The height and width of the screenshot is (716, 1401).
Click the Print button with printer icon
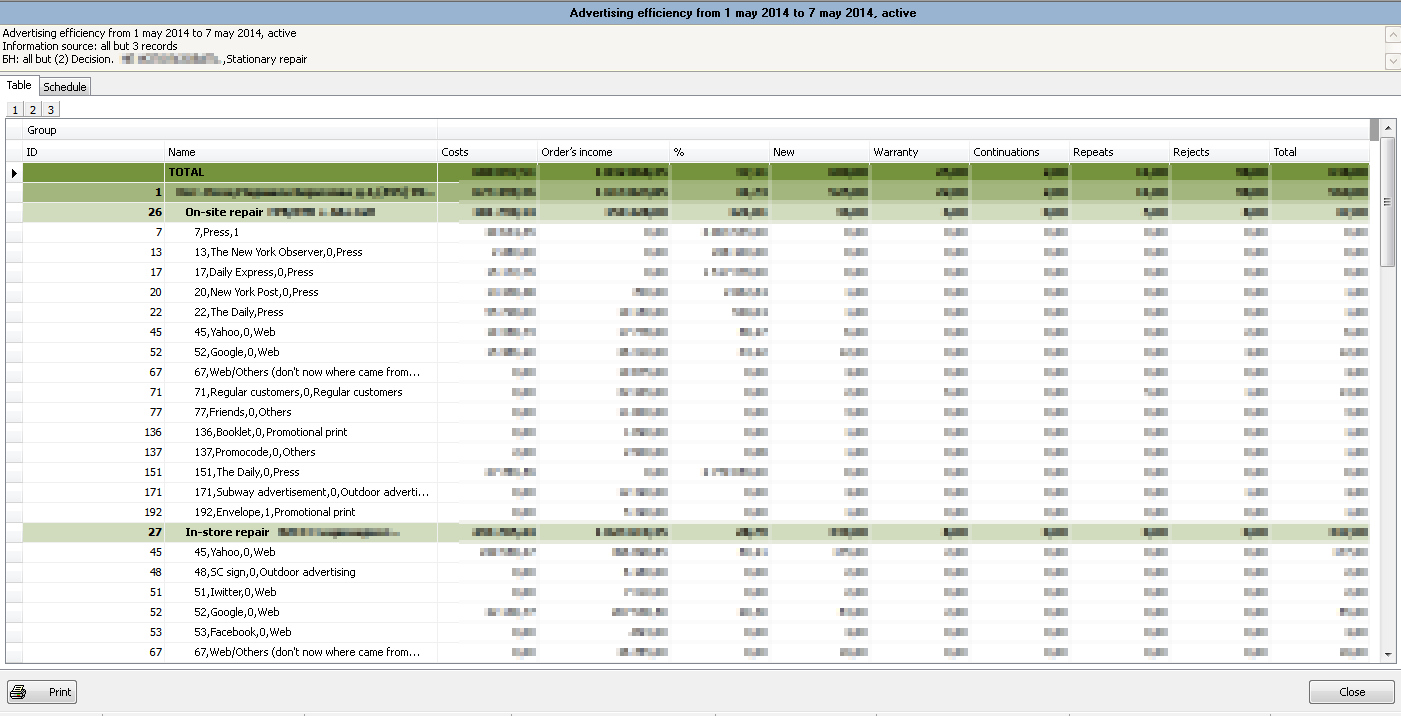click(x=42, y=692)
